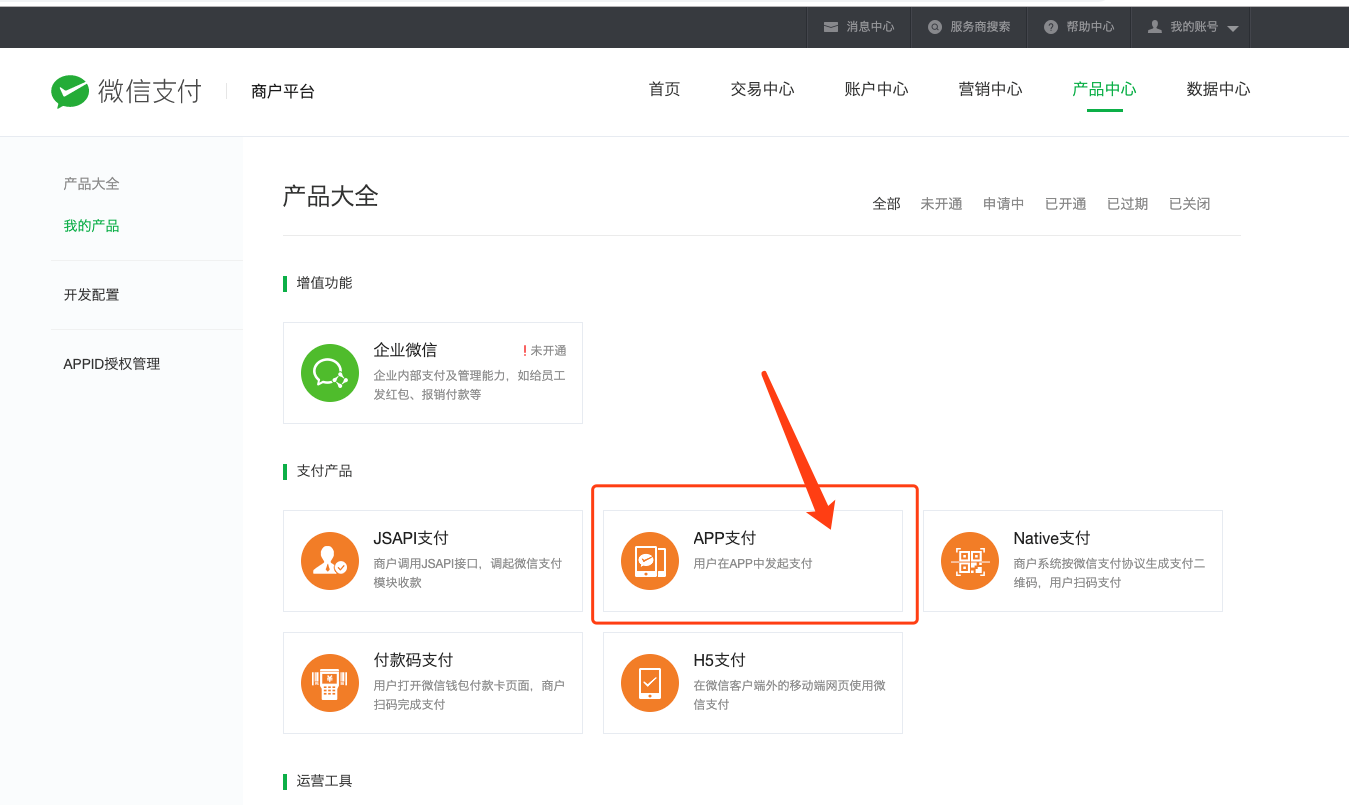
Task: Filter products by 已过期
Action: [1128, 204]
